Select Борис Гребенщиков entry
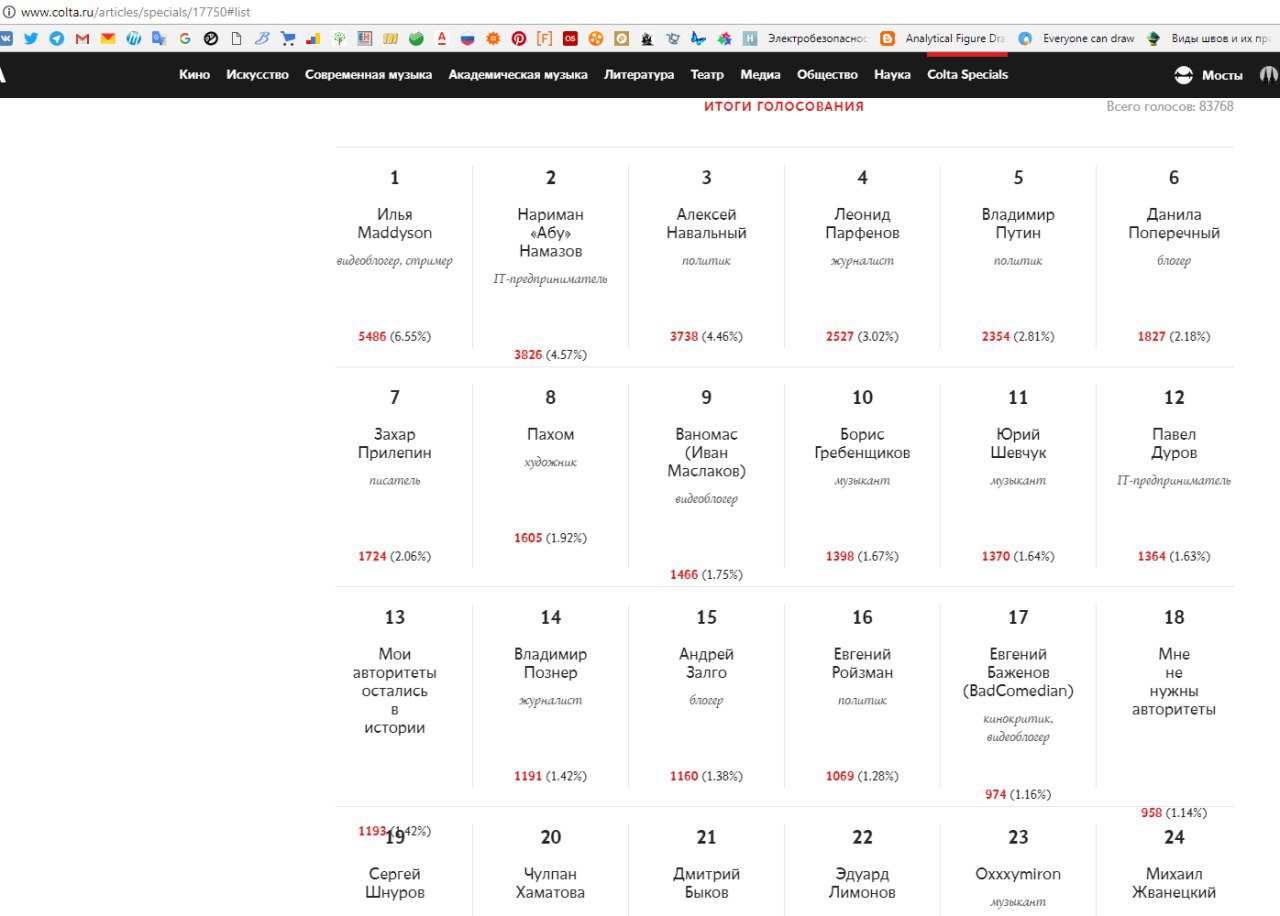The width and height of the screenshot is (1280, 916). 862,444
